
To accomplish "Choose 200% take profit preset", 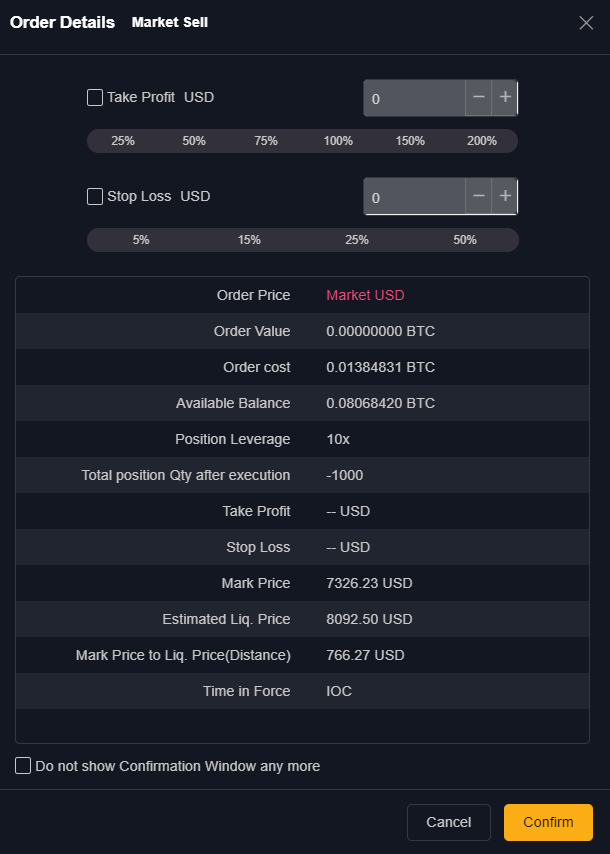I will coord(482,141).
